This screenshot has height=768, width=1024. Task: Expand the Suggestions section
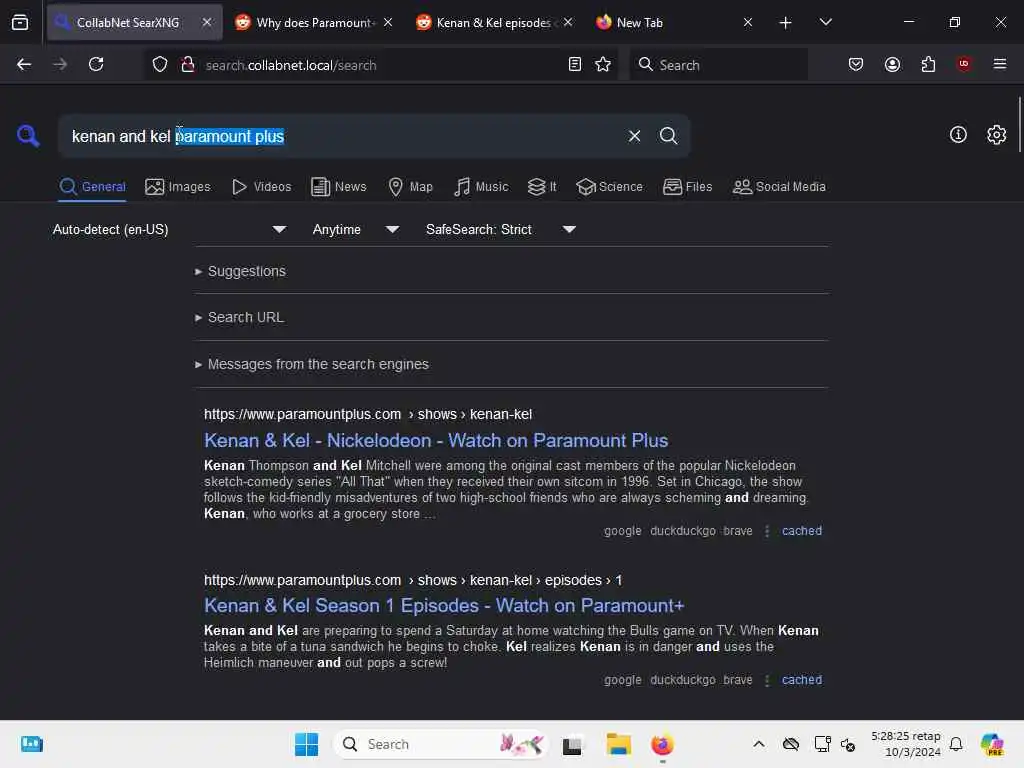pyautogui.click(x=240, y=271)
